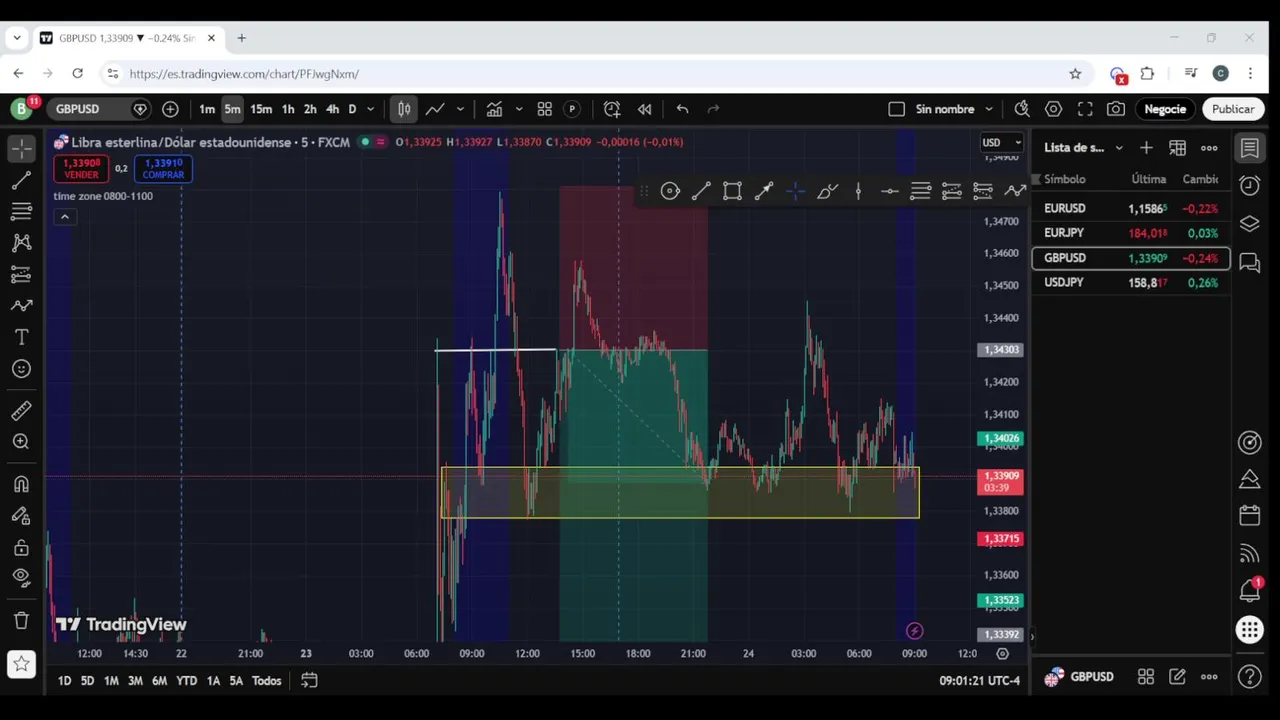Open the USD currency dropdown on price scale
The height and width of the screenshot is (720, 1280).
point(1001,143)
